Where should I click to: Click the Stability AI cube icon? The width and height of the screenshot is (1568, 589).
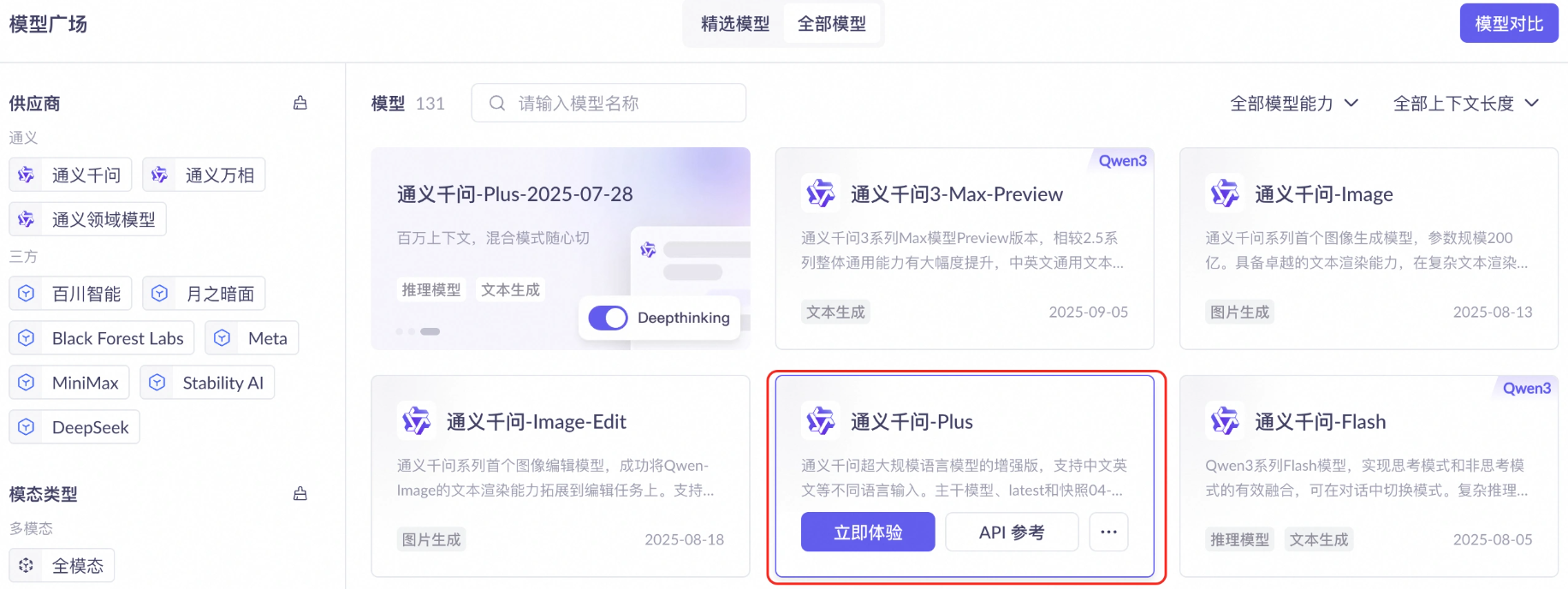(157, 383)
